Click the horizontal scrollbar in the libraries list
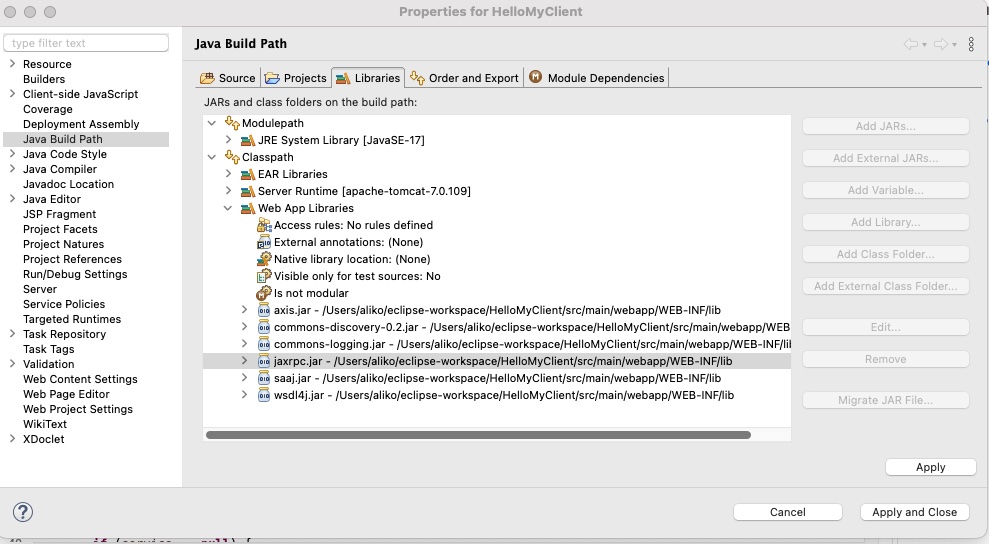 tap(478, 435)
